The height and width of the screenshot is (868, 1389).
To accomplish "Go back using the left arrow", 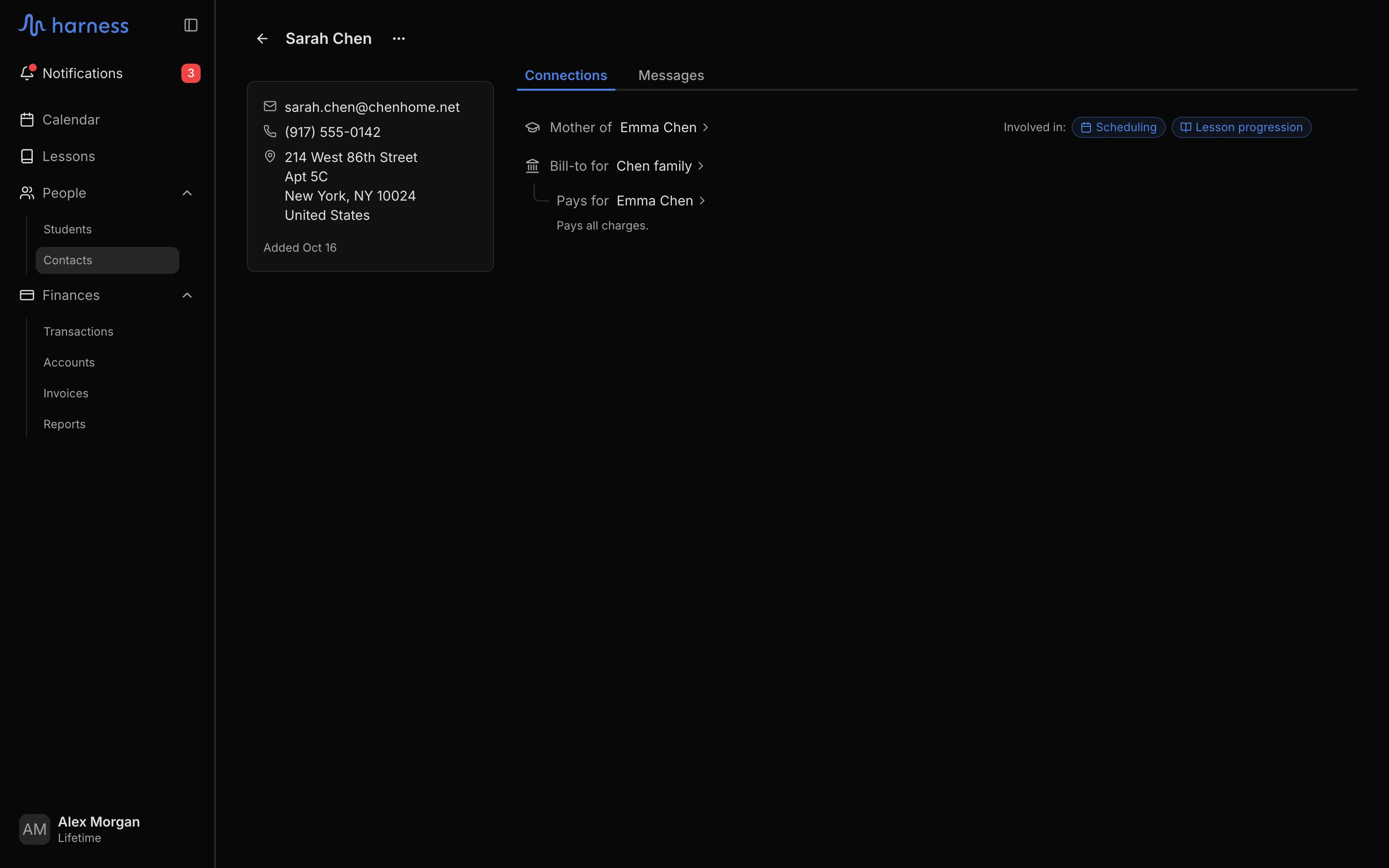I will [262, 39].
